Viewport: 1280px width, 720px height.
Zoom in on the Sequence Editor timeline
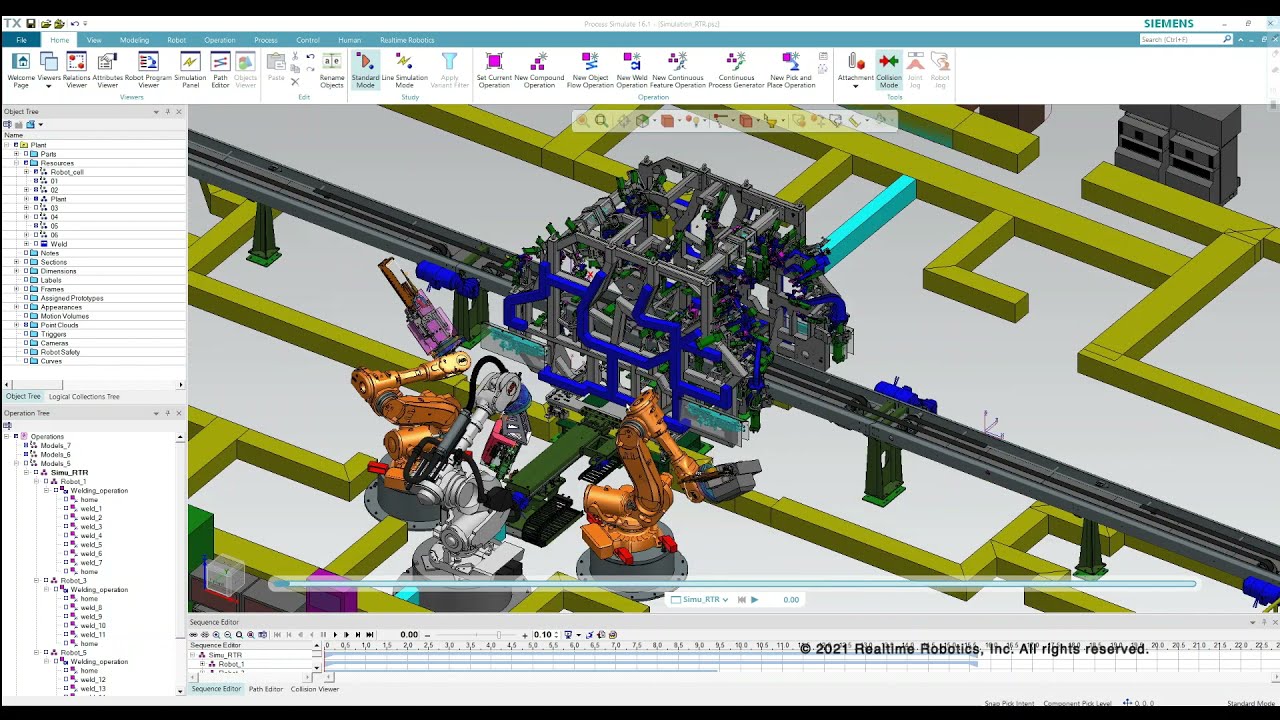pyautogui.click(x=216, y=635)
